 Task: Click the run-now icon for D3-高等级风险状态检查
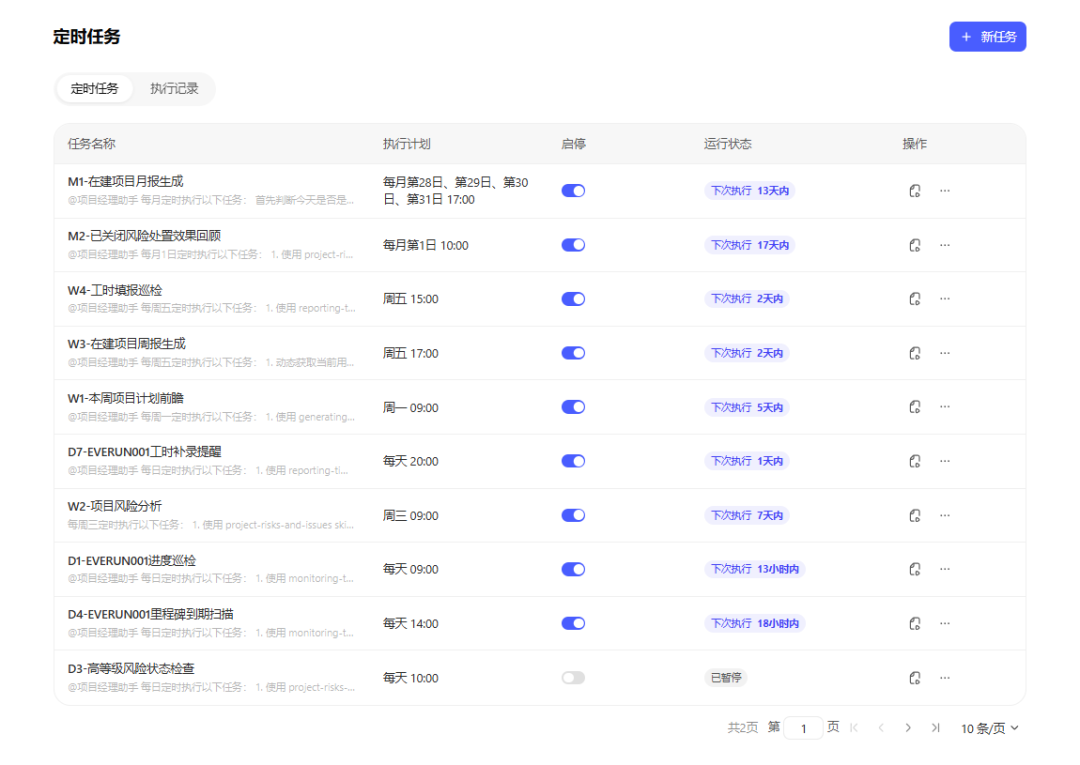(915, 678)
